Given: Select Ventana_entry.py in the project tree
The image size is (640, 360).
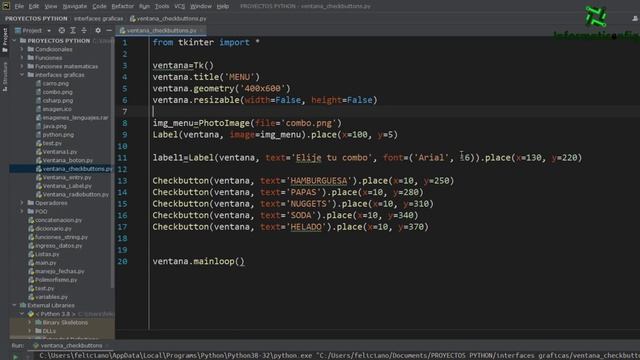Looking at the screenshot, I should (x=67, y=178).
